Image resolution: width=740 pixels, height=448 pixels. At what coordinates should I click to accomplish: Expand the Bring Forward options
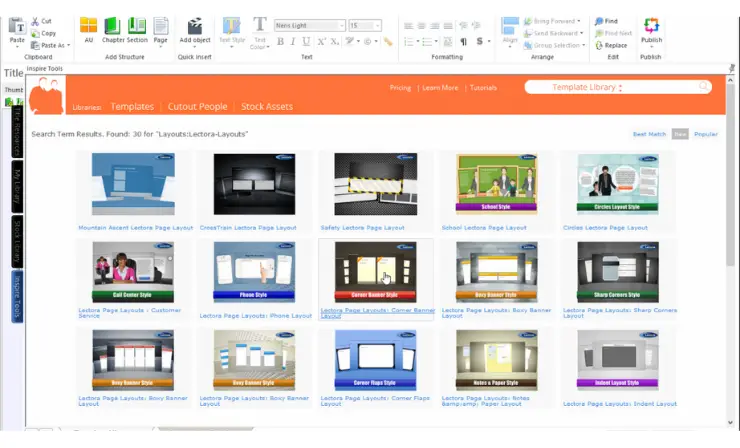click(579, 21)
